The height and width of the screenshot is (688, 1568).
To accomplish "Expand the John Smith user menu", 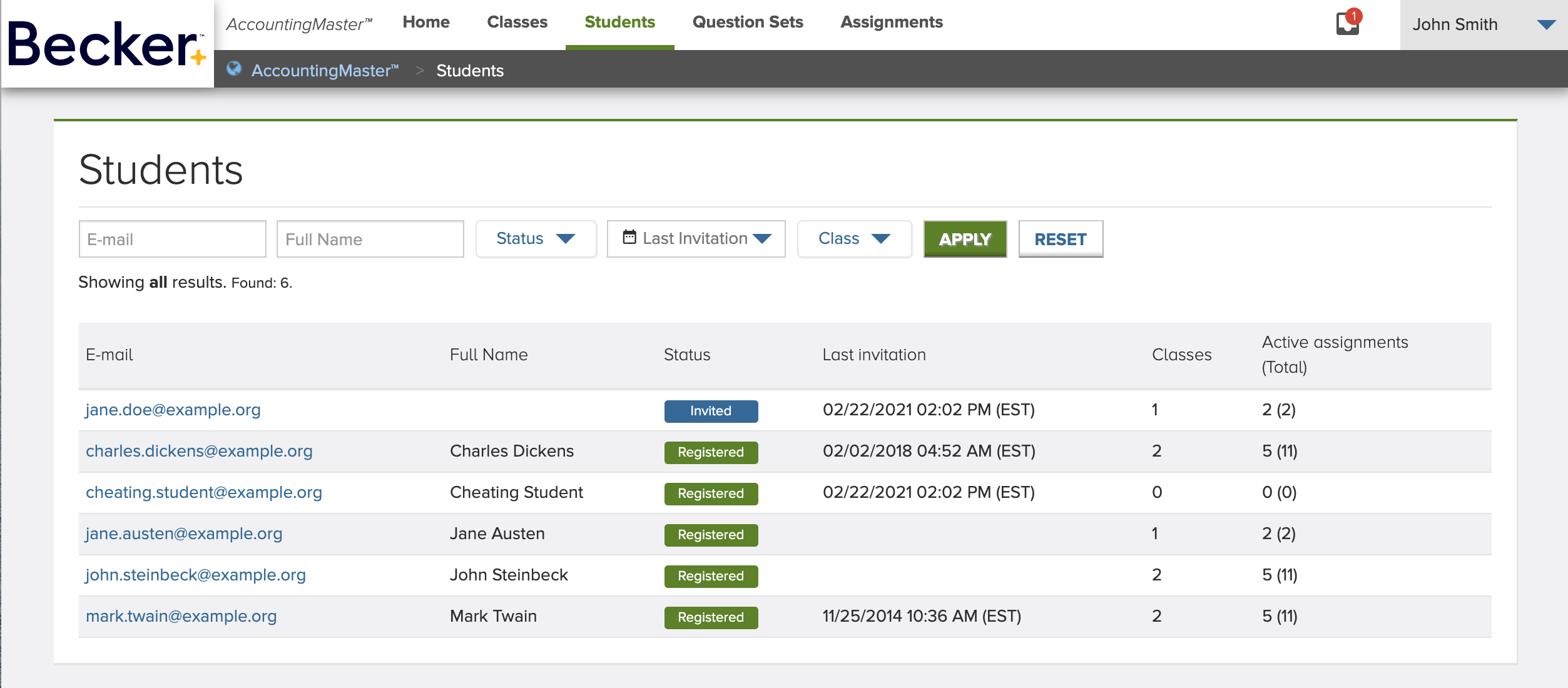I will click(1484, 25).
